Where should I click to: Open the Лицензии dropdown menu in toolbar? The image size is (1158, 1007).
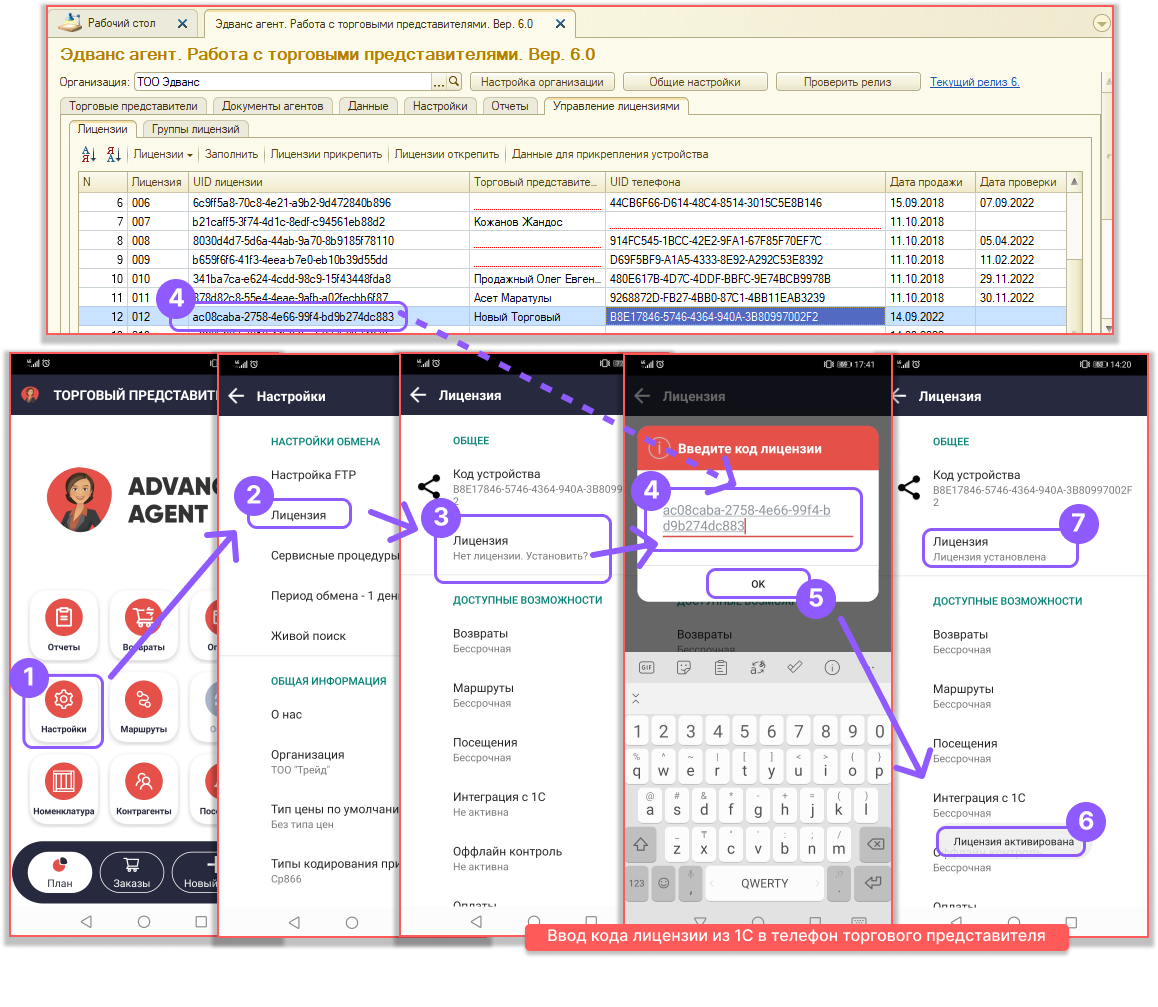pyautogui.click(x=162, y=154)
